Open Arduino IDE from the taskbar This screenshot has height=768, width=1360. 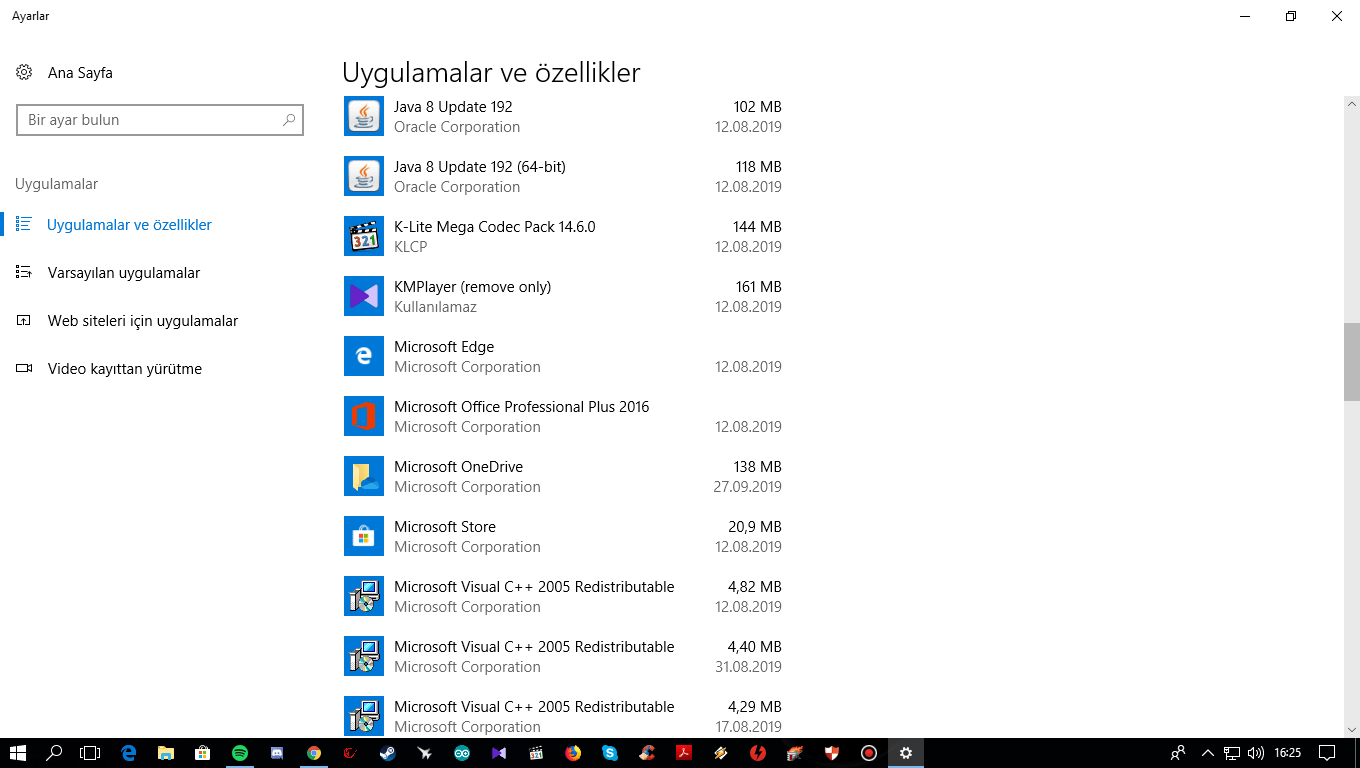pyautogui.click(x=462, y=753)
